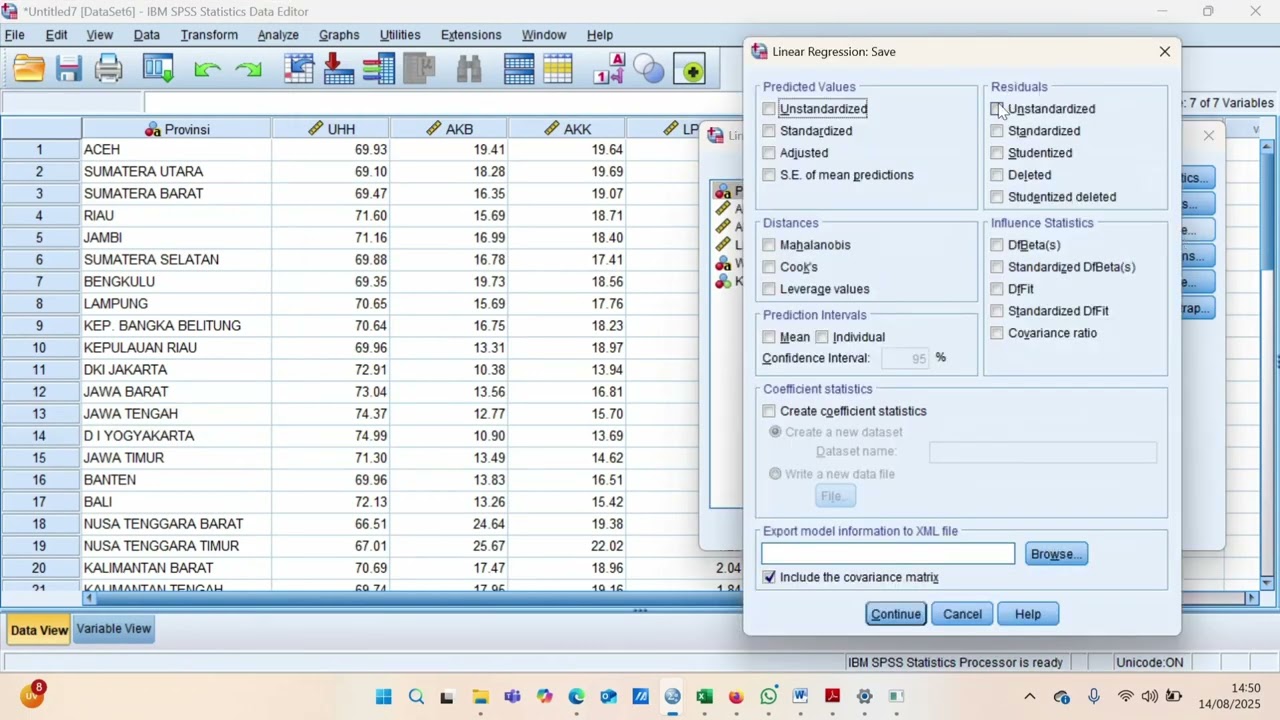Tick the Studentized residuals checkbox

[x=997, y=153]
